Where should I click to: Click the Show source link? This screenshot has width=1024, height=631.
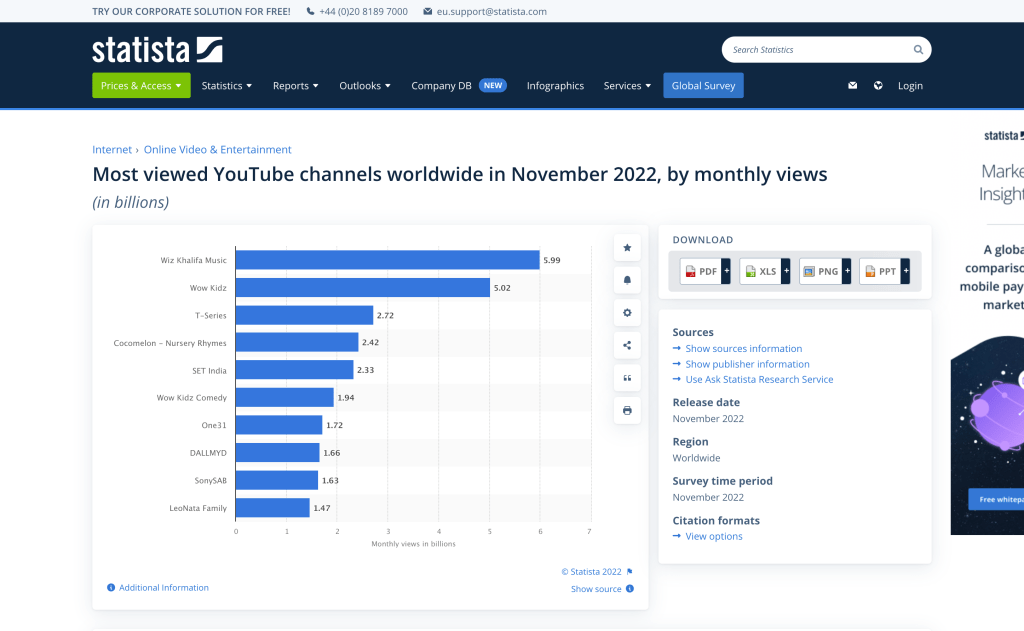coord(596,589)
